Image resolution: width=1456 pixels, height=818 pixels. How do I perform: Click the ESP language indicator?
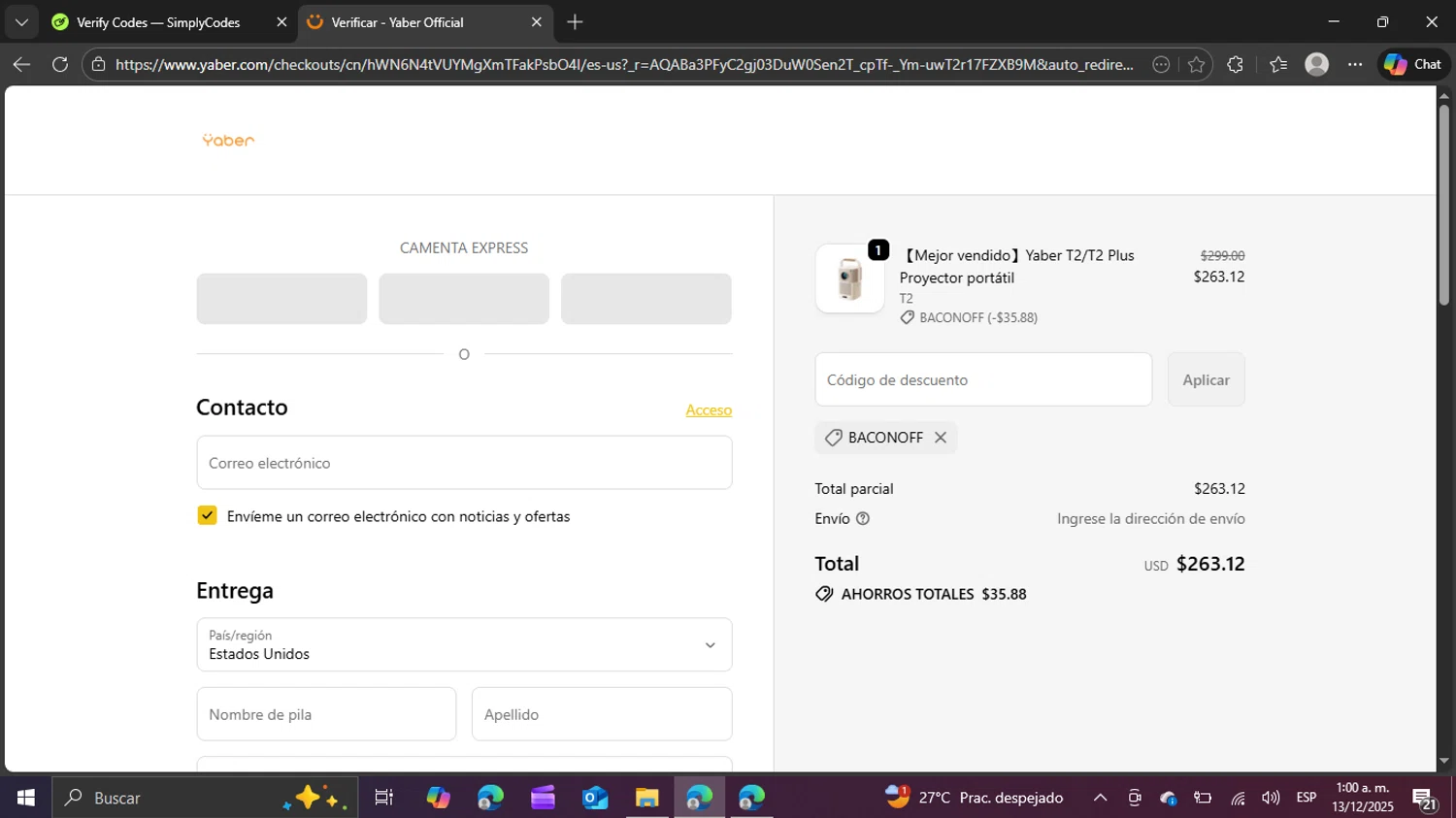coord(1307,798)
